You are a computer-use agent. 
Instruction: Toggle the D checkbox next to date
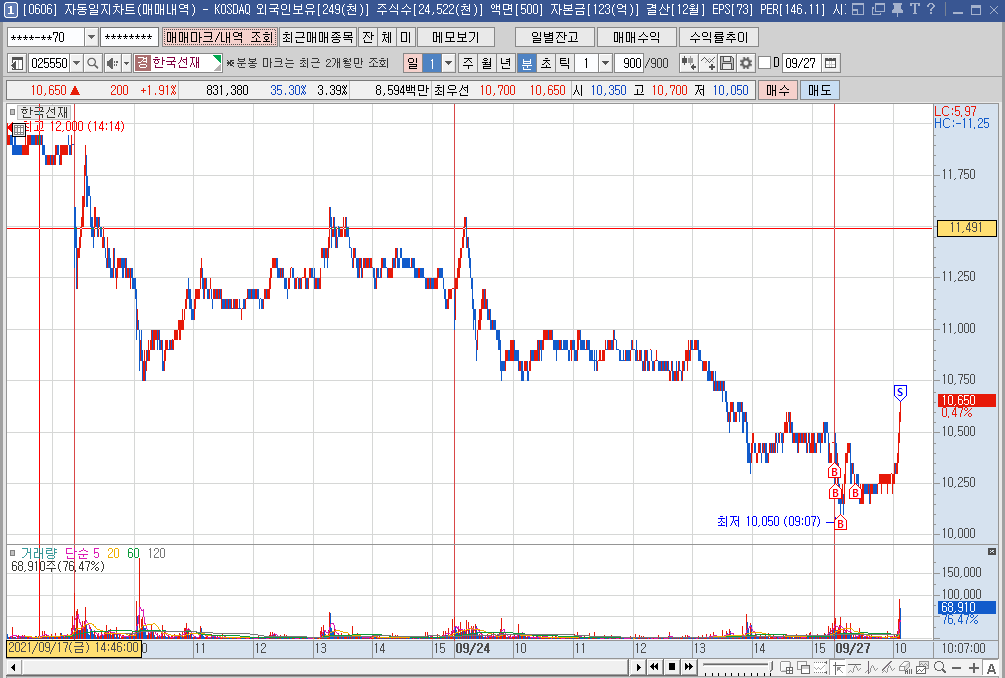[x=765, y=63]
